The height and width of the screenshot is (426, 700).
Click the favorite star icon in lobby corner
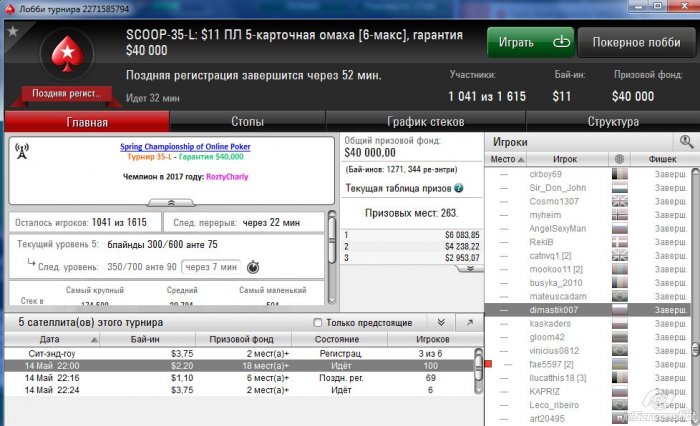tap(12, 31)
